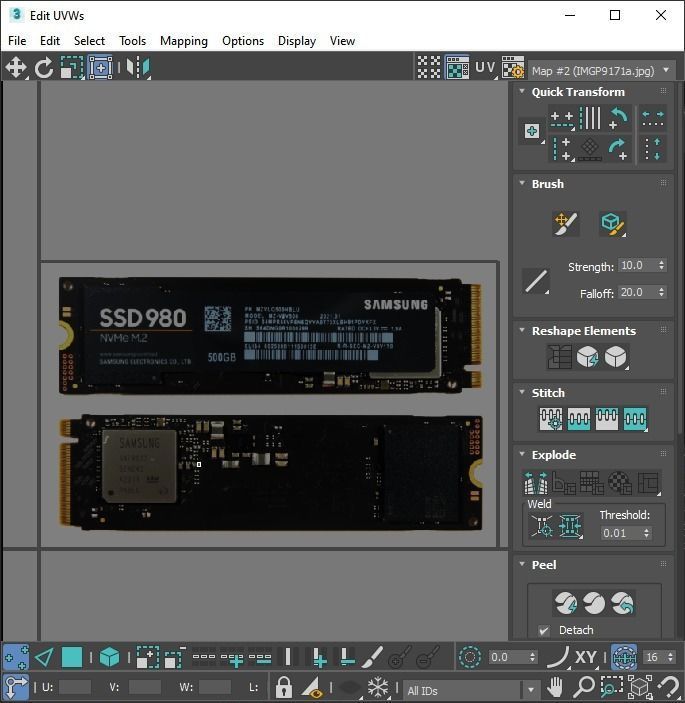This screenshot has height=703, width=685.
Task: Click the Falloff spinner arrows
Action: pos(662,292)
